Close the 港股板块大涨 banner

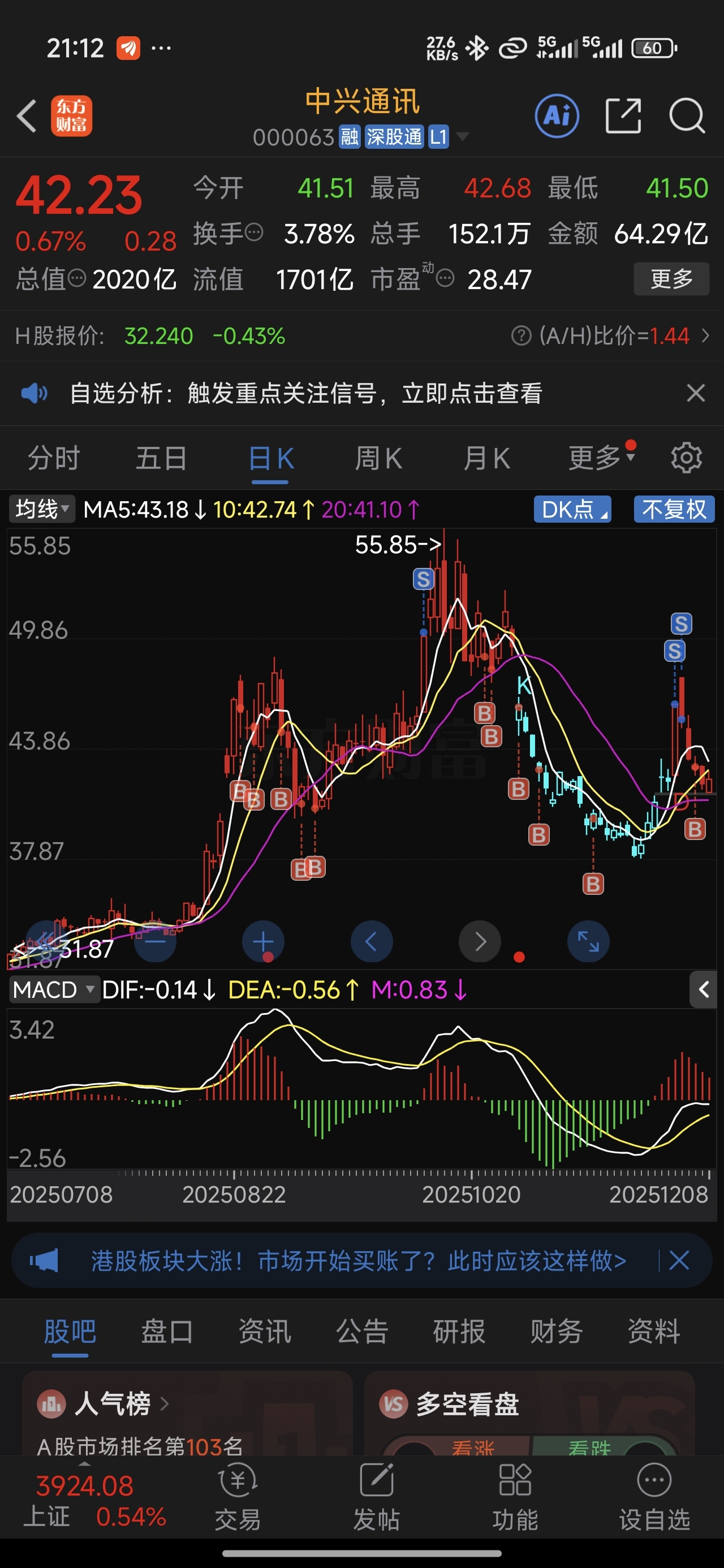(679, 1260)
